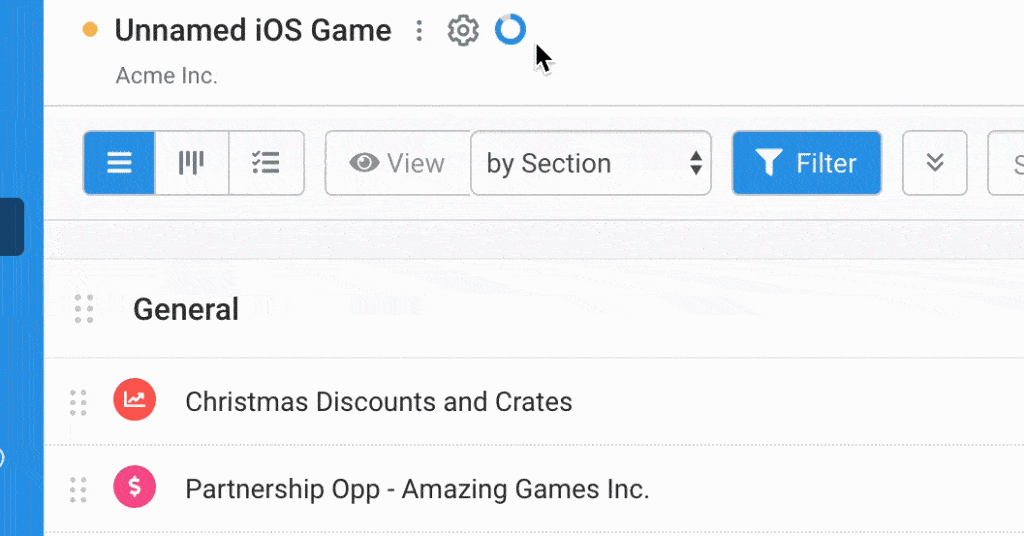
Task: Open the project settings gear icon
Action: tap(462, 31)
